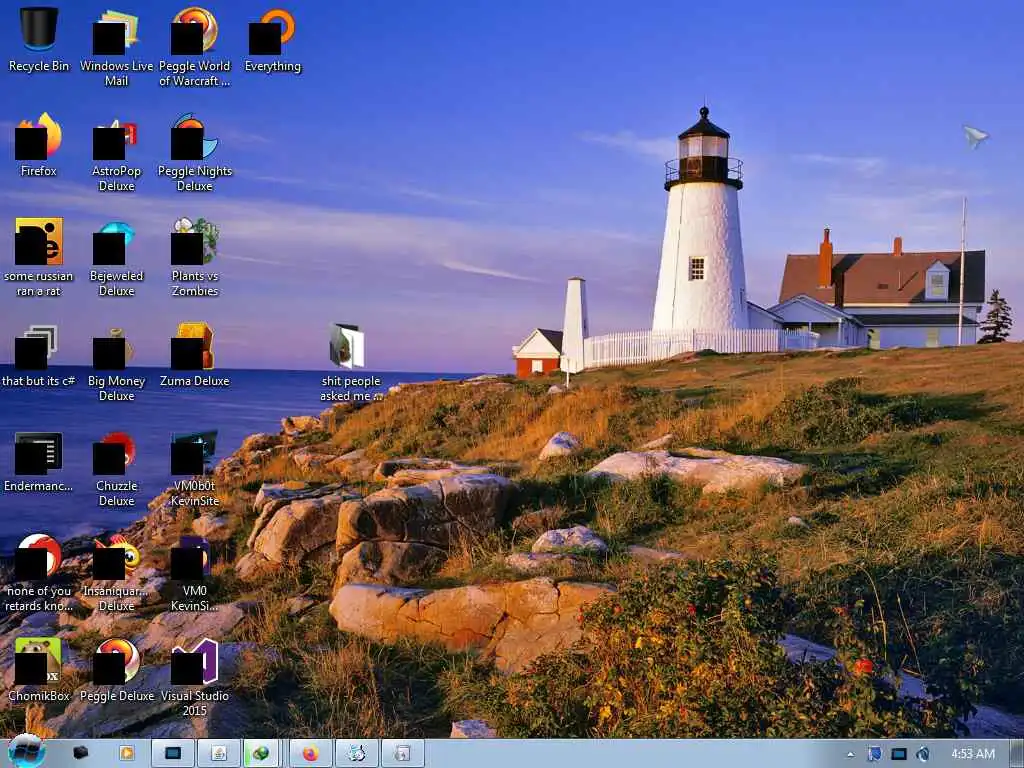Open the blue flag tray icon

(874, 754)
